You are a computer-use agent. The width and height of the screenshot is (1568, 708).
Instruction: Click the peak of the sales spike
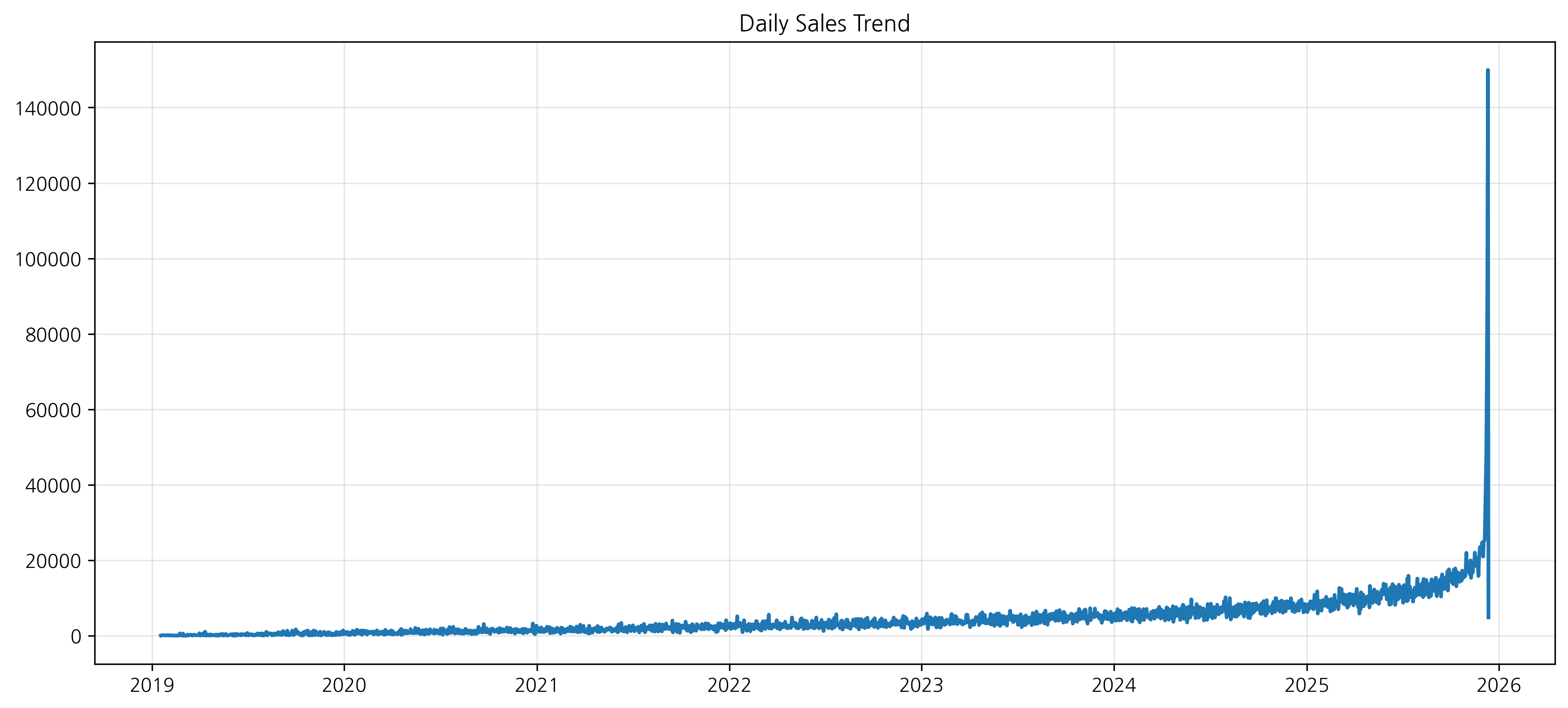tap(1488, 70)
